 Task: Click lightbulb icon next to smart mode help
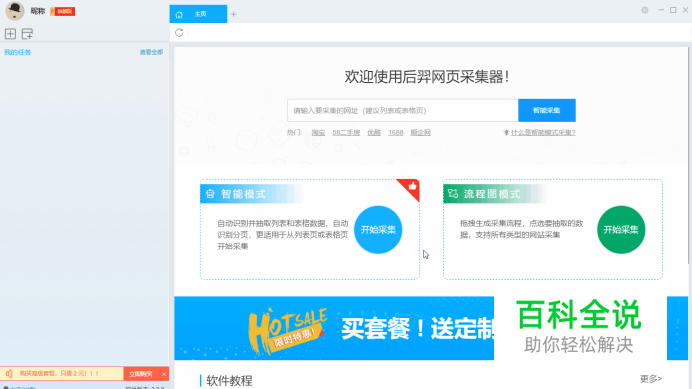pyautogui.click(x=506, y=132)
